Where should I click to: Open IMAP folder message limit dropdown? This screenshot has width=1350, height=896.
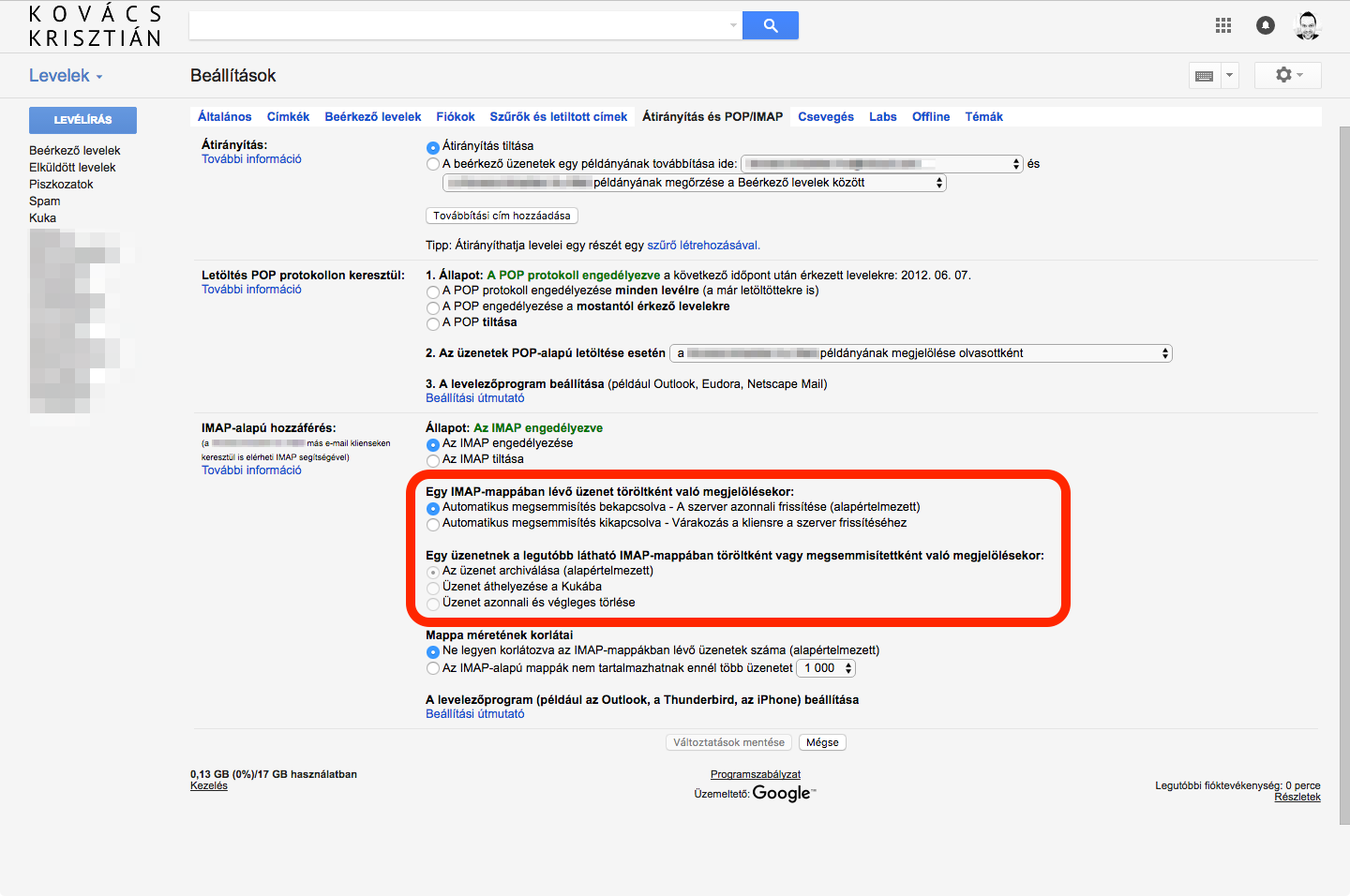pyautogui.click(x=826, y=668)
